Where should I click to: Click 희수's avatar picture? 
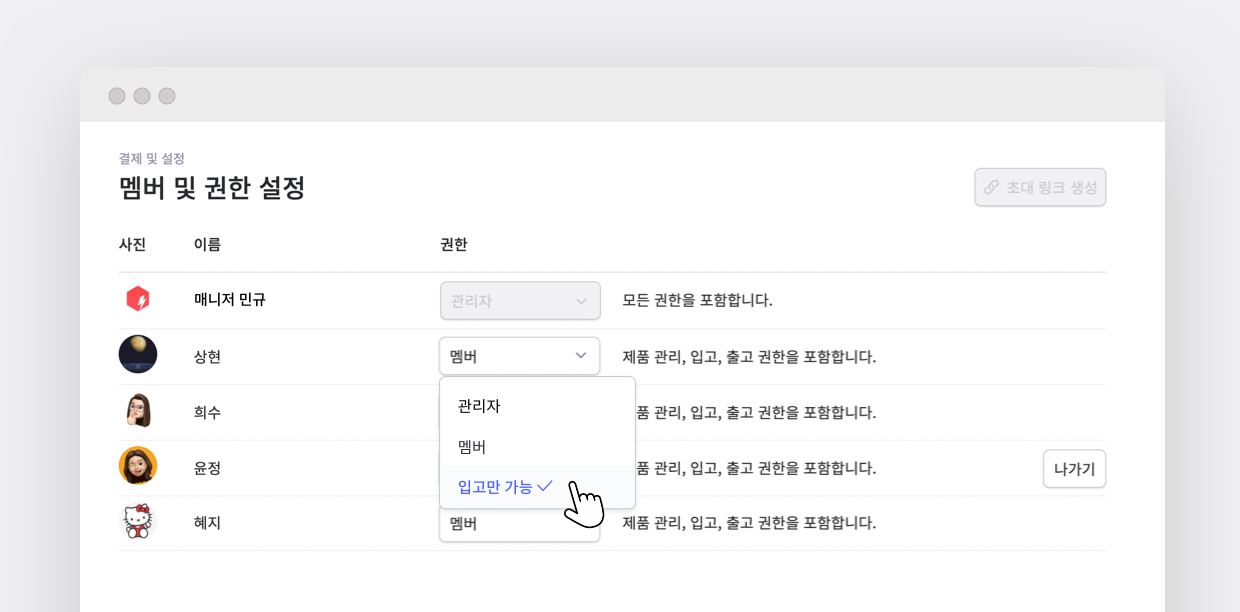coord(138,410)
